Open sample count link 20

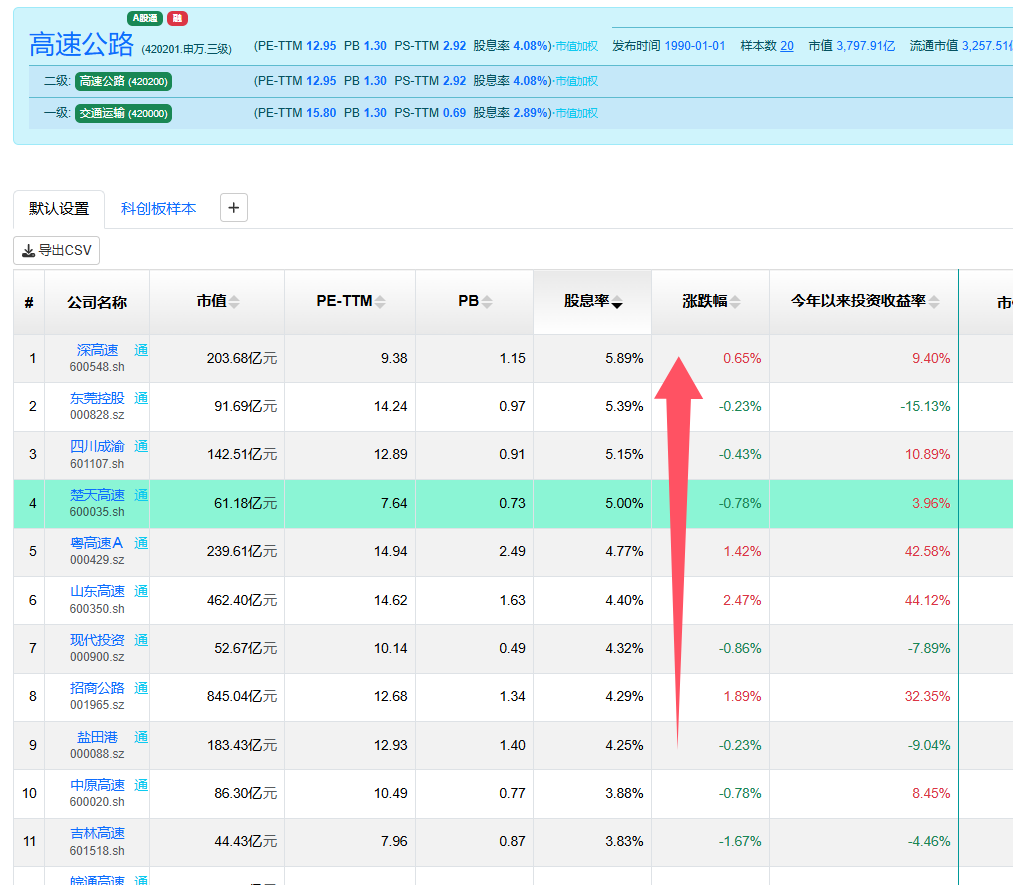(787, 46)
